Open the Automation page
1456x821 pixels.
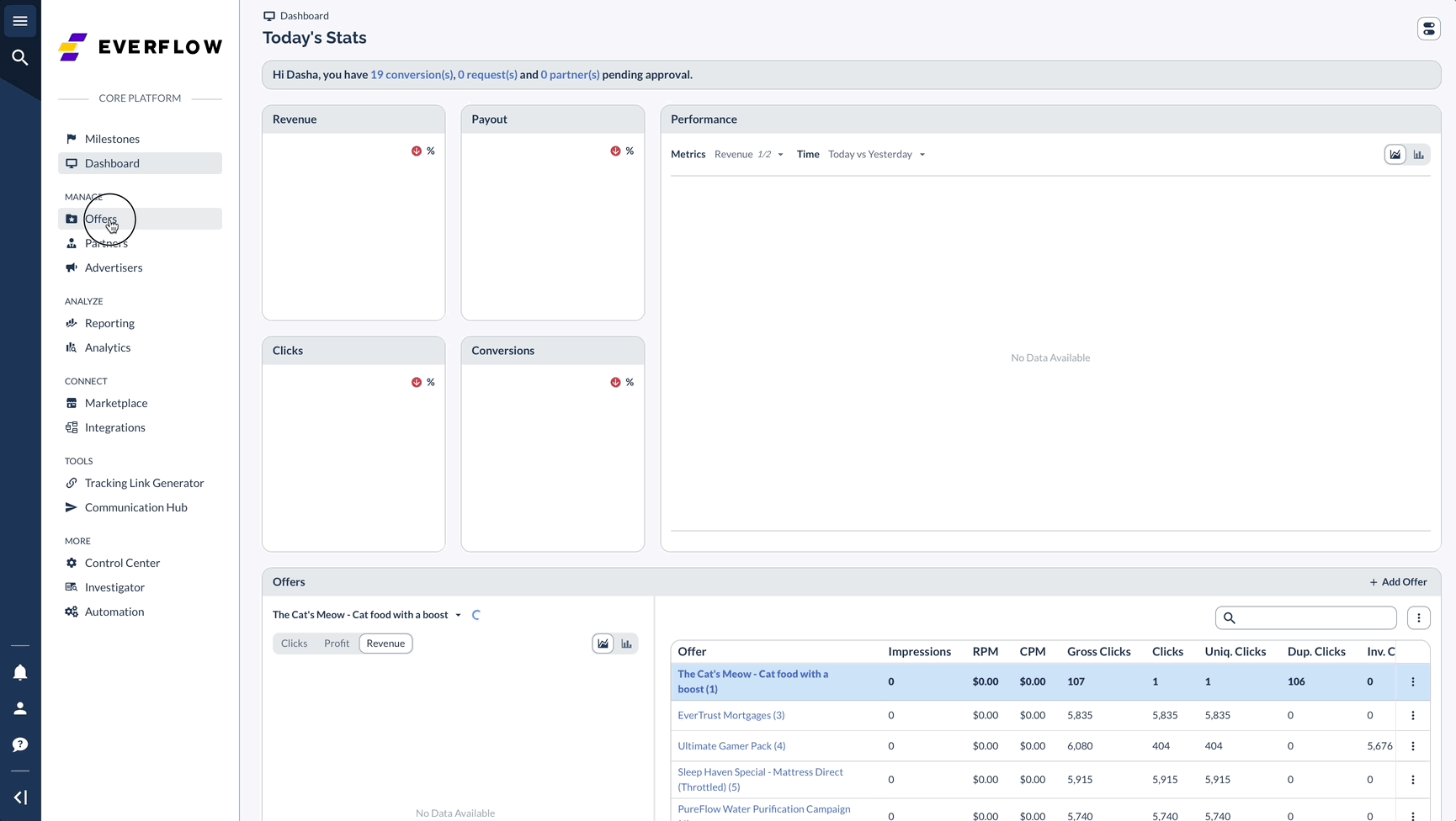[x=140, y=612]
